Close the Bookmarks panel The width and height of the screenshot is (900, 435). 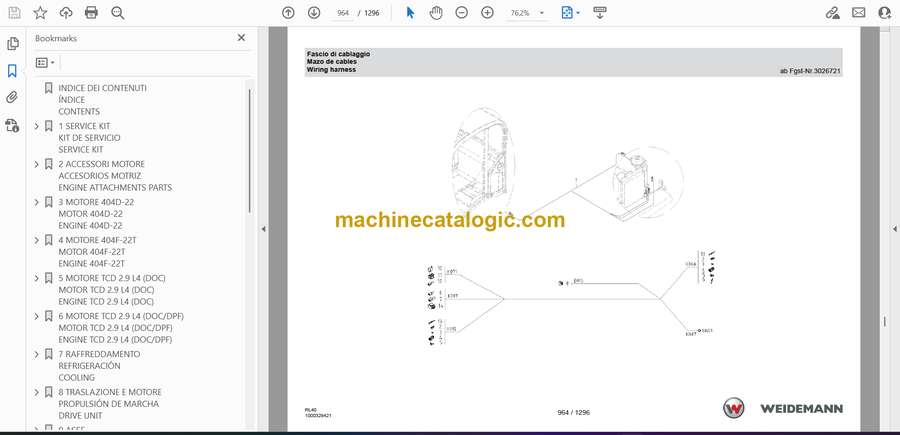point(241,38)
